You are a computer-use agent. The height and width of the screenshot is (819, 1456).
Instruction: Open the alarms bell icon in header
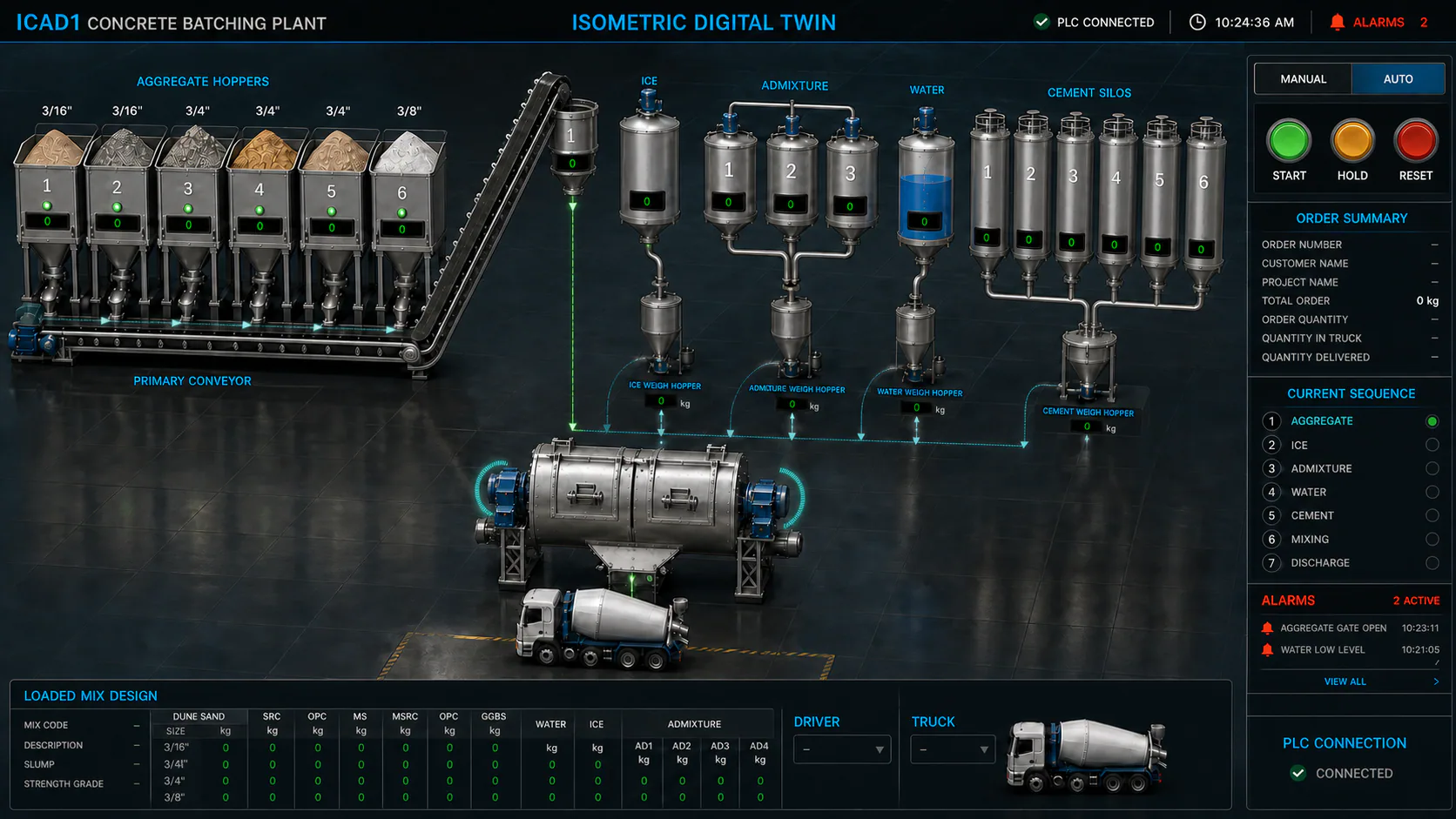click(1337, 23)
